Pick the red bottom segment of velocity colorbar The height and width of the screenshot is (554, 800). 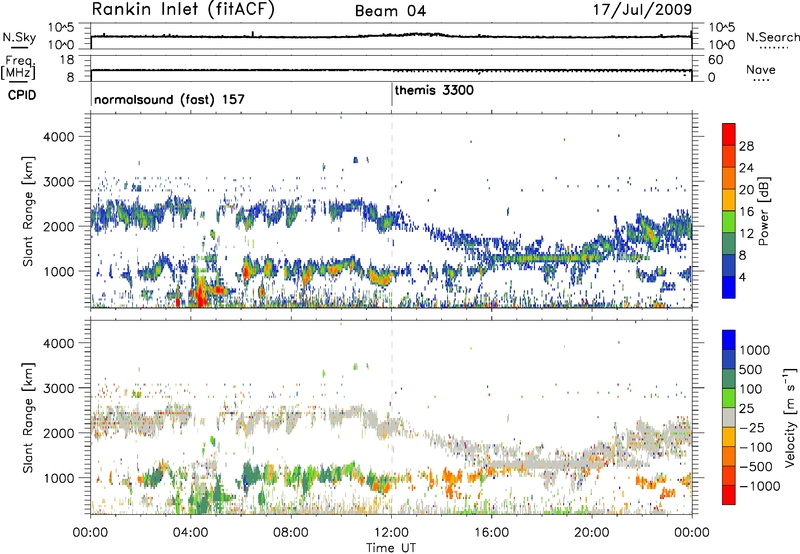tap(729, 495)
